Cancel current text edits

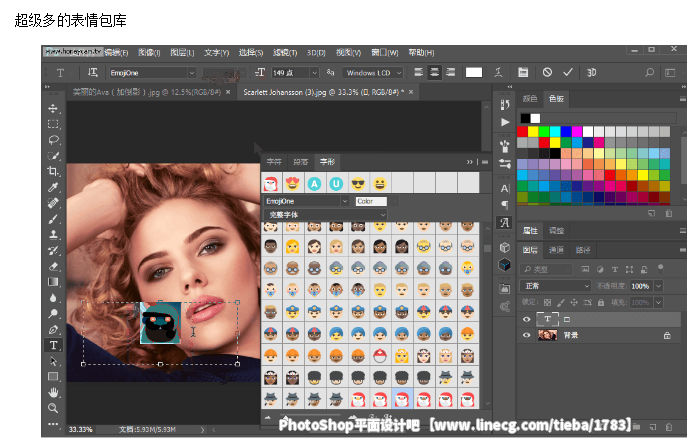coord(547,72)
